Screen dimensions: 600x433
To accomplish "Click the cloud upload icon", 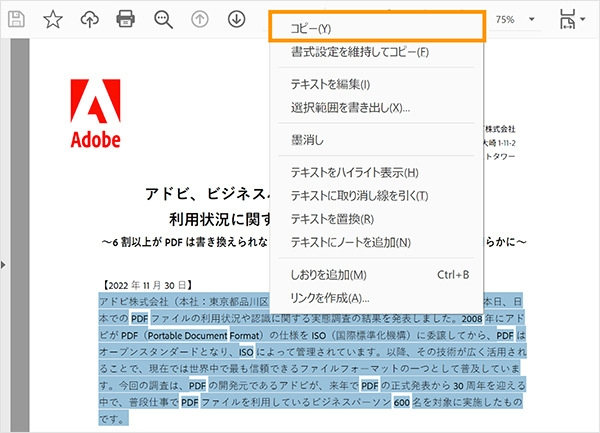I will (90, 19).
